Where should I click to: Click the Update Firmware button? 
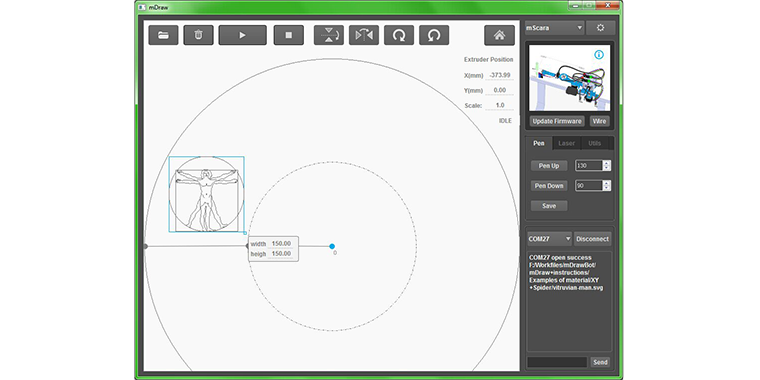[x=556, y=121]
